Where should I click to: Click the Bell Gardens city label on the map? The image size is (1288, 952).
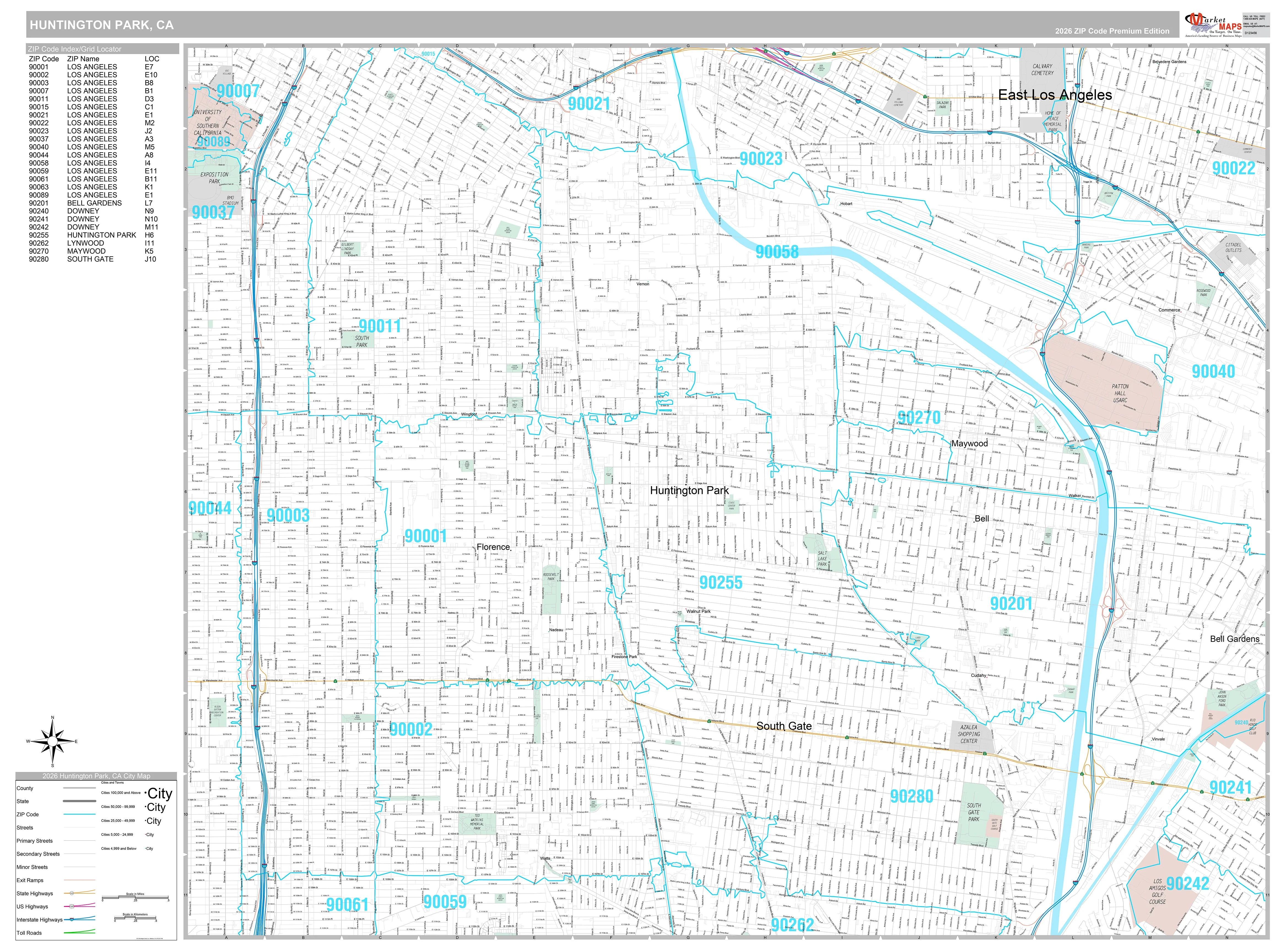click(x=1234, y=639)
